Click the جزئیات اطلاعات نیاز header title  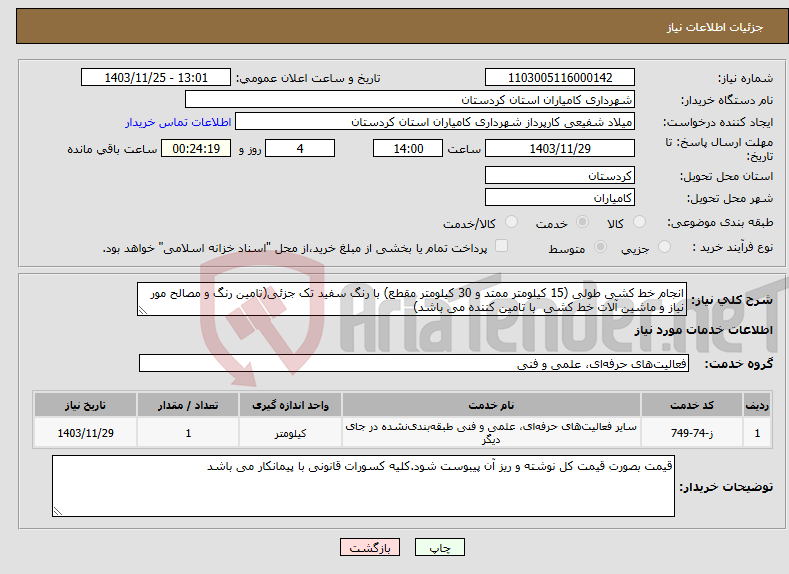[x=715, y=27]
